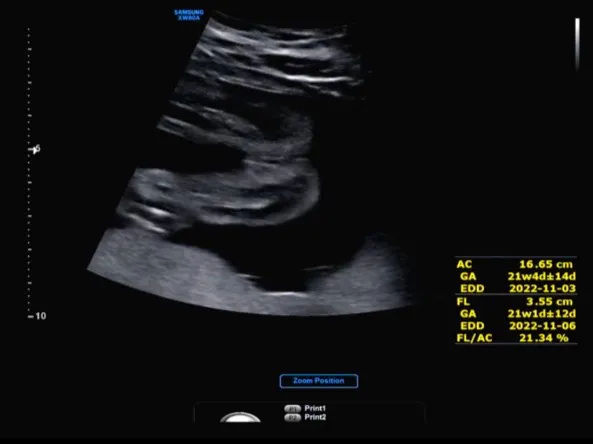Select the GA value 21w1d±12d
The image size is (593, 444).
tap(542, 314)
